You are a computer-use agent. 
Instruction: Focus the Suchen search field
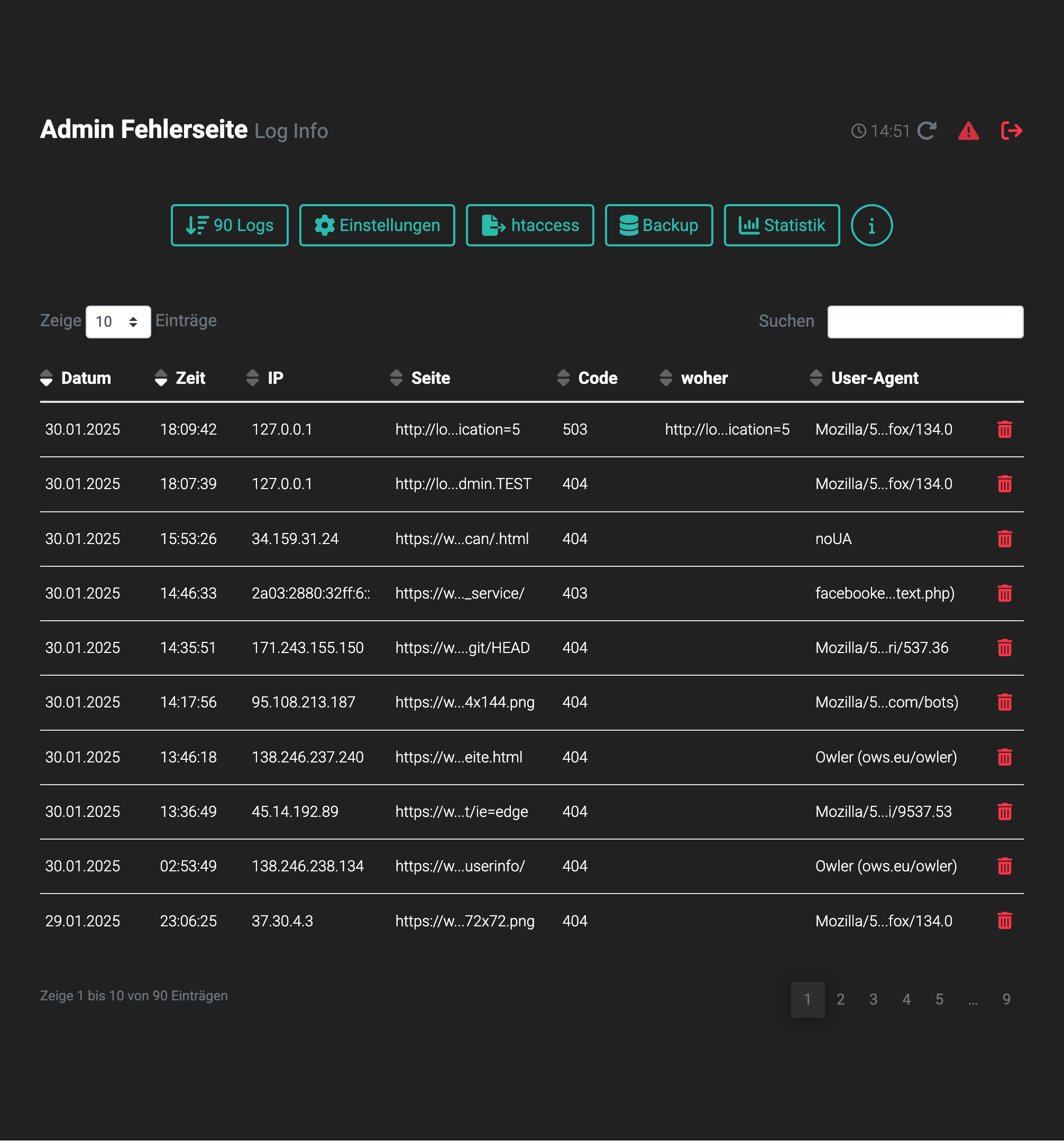[924, 321]
